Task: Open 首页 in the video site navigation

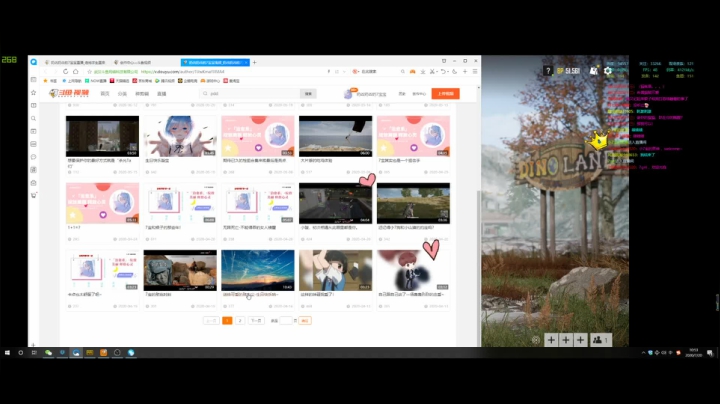Action: (x=105, y=94)
